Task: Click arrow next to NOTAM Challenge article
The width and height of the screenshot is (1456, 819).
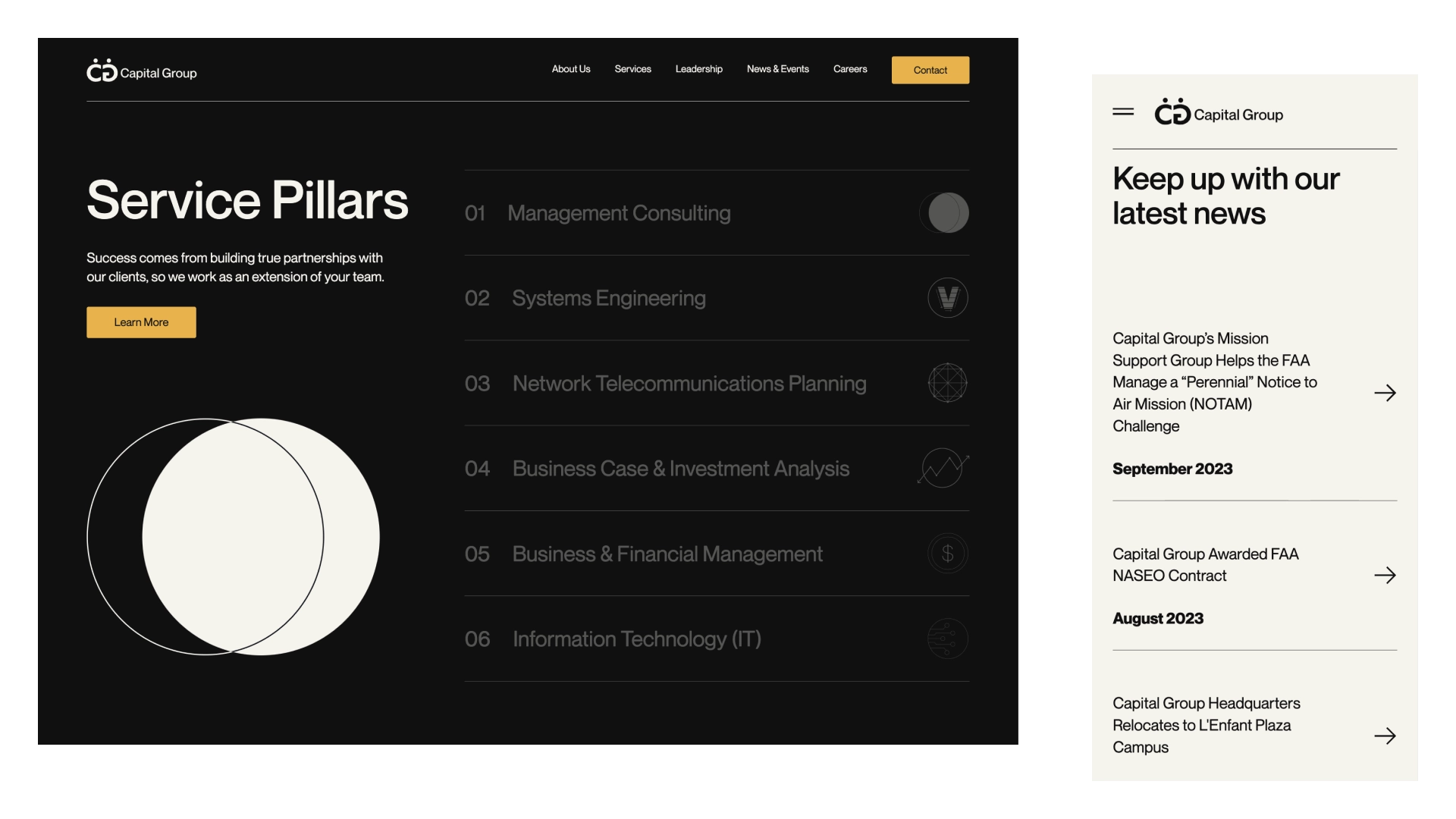Action: (1385, 393)
